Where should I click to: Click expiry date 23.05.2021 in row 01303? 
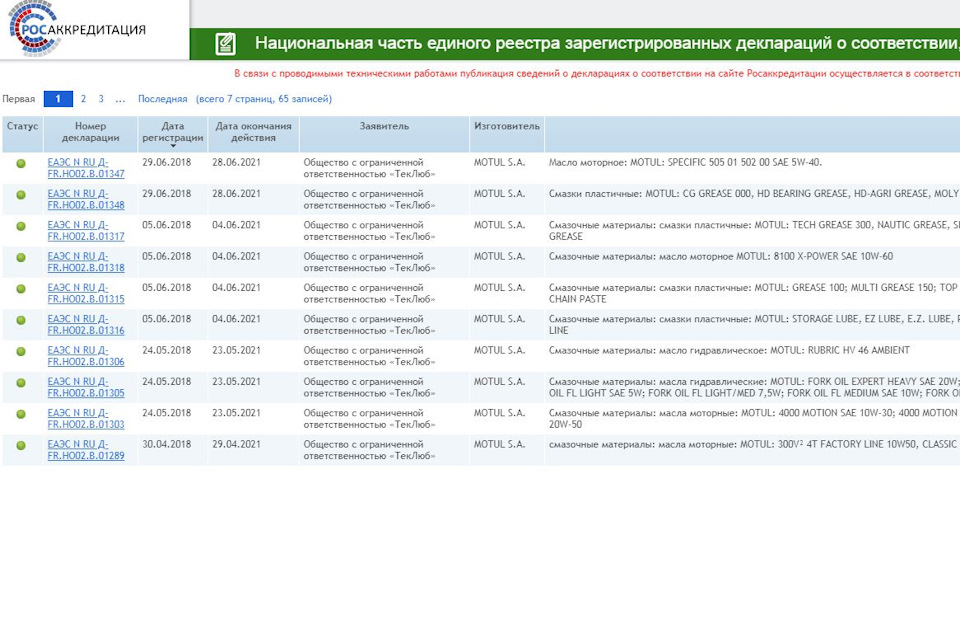click(x=236, y=413)
